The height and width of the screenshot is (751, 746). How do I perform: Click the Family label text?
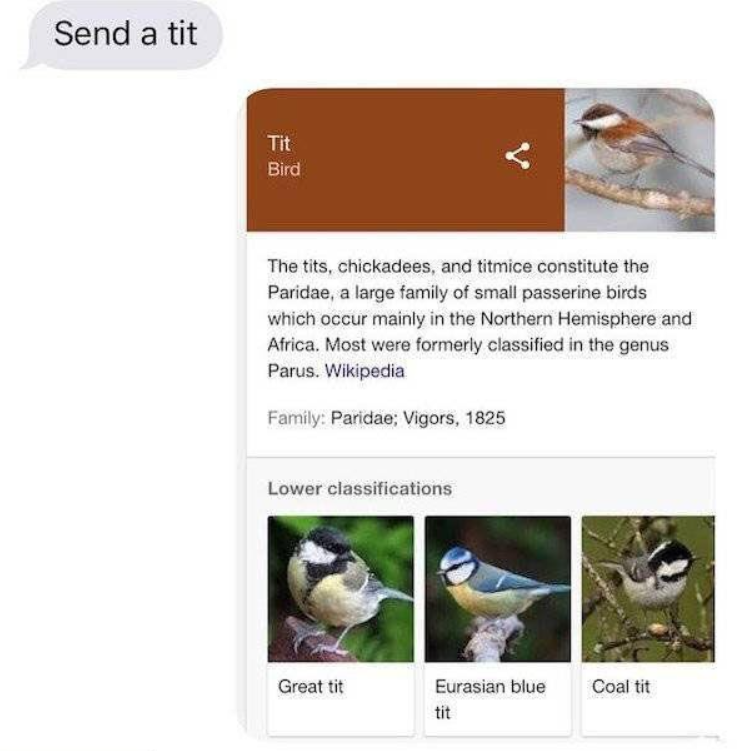(296, 418)
